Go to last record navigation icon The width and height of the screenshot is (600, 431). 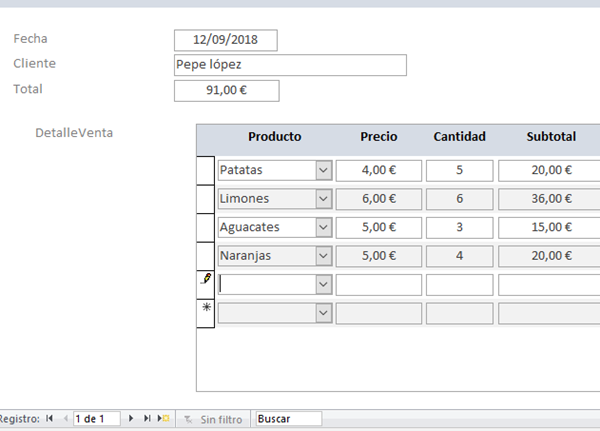[147, 418]
